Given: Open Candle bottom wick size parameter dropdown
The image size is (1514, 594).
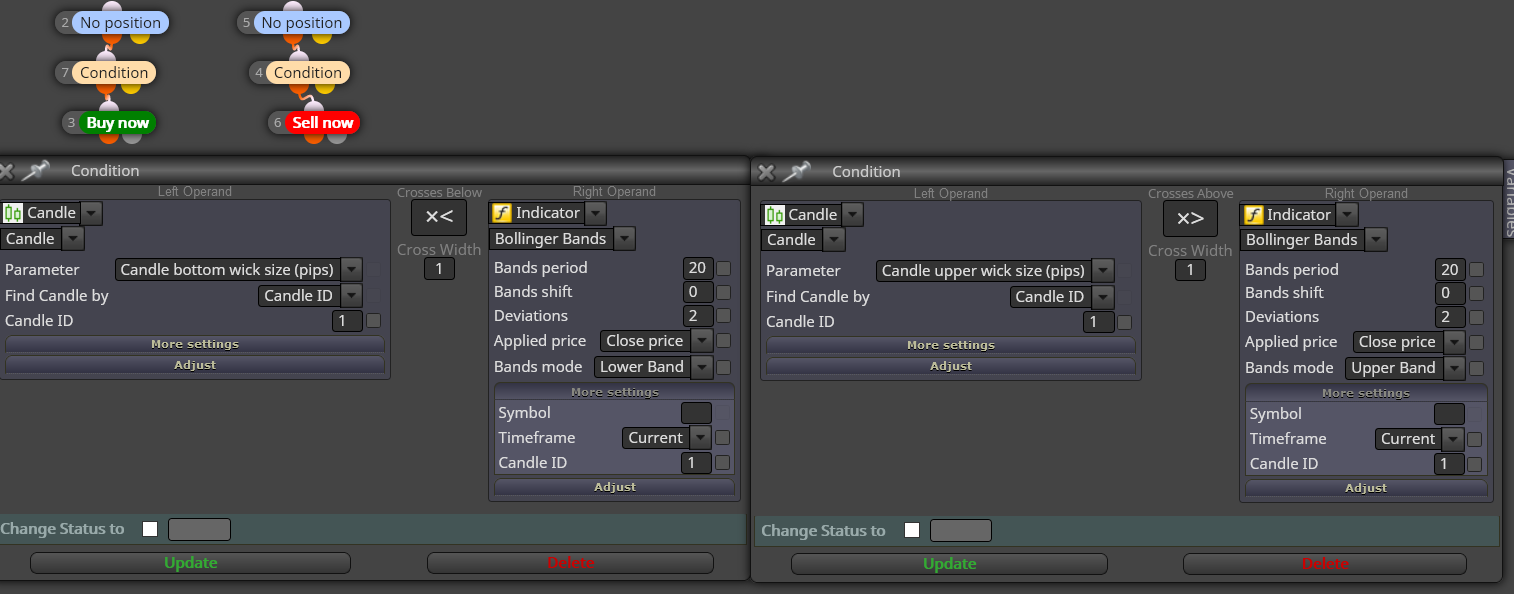Looking at the screenshot, I should coord(351,270).
